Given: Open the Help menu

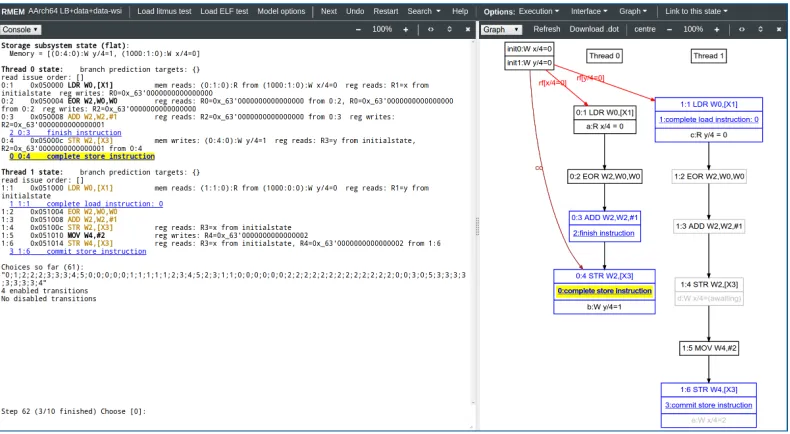Looking at the screenshot, I should pos(460,11).
